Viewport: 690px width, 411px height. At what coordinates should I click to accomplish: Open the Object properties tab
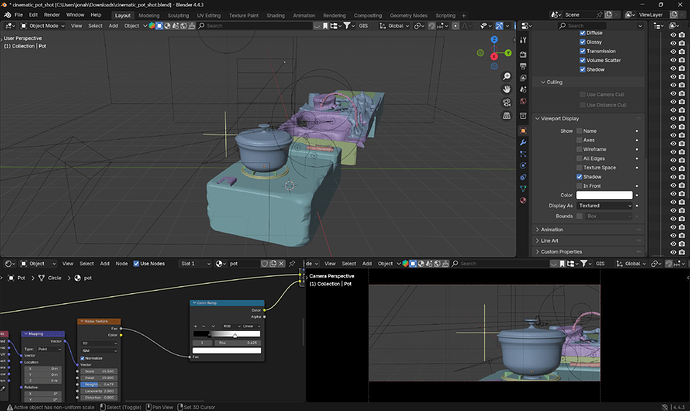523,131
